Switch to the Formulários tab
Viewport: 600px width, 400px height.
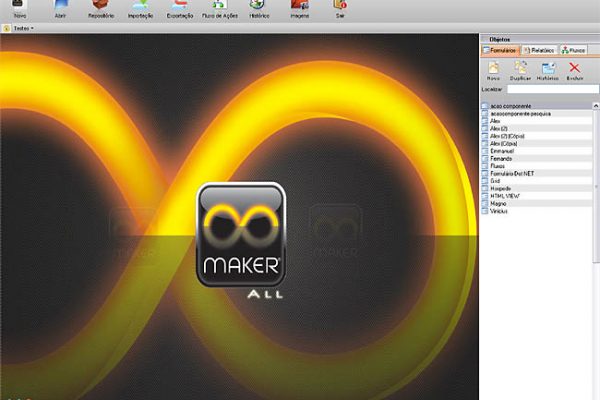coord(500,49)
